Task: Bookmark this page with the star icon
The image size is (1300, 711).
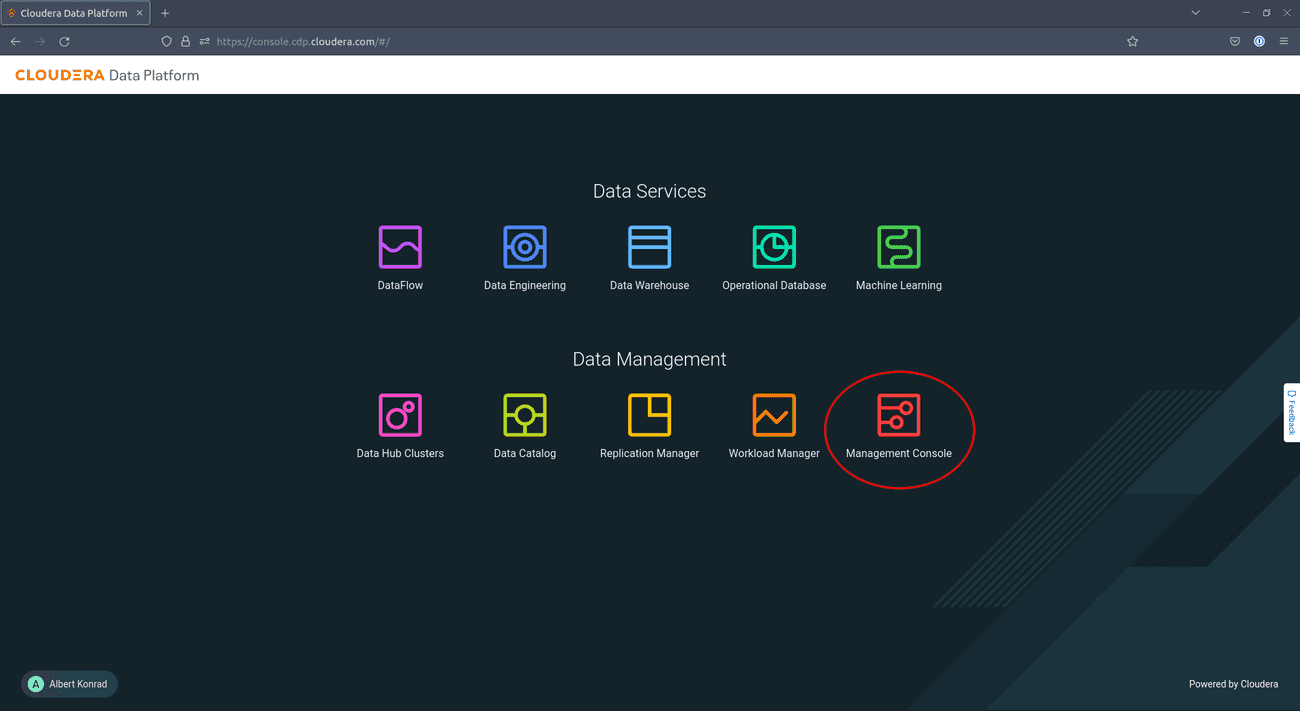Action: point(1132,42)
